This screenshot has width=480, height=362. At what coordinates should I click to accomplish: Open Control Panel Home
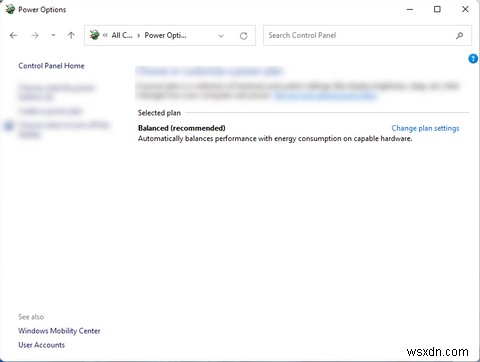51,66
